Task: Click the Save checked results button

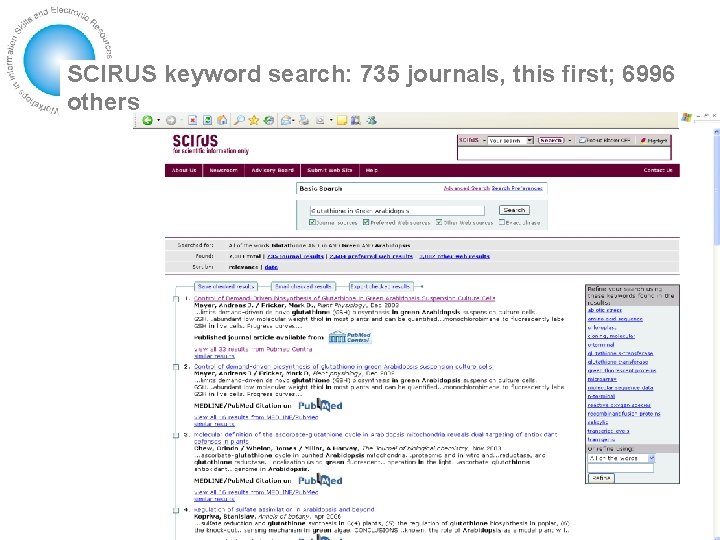Action: coord(226,287)
